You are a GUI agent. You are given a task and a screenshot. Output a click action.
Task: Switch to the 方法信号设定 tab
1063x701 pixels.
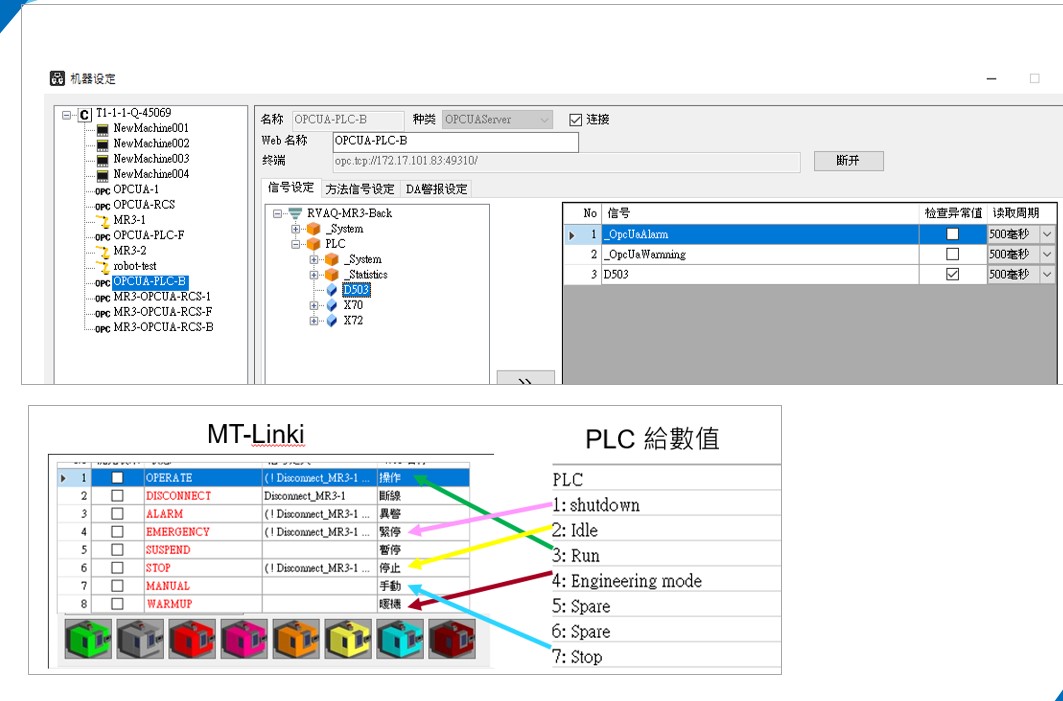[360, 189]
